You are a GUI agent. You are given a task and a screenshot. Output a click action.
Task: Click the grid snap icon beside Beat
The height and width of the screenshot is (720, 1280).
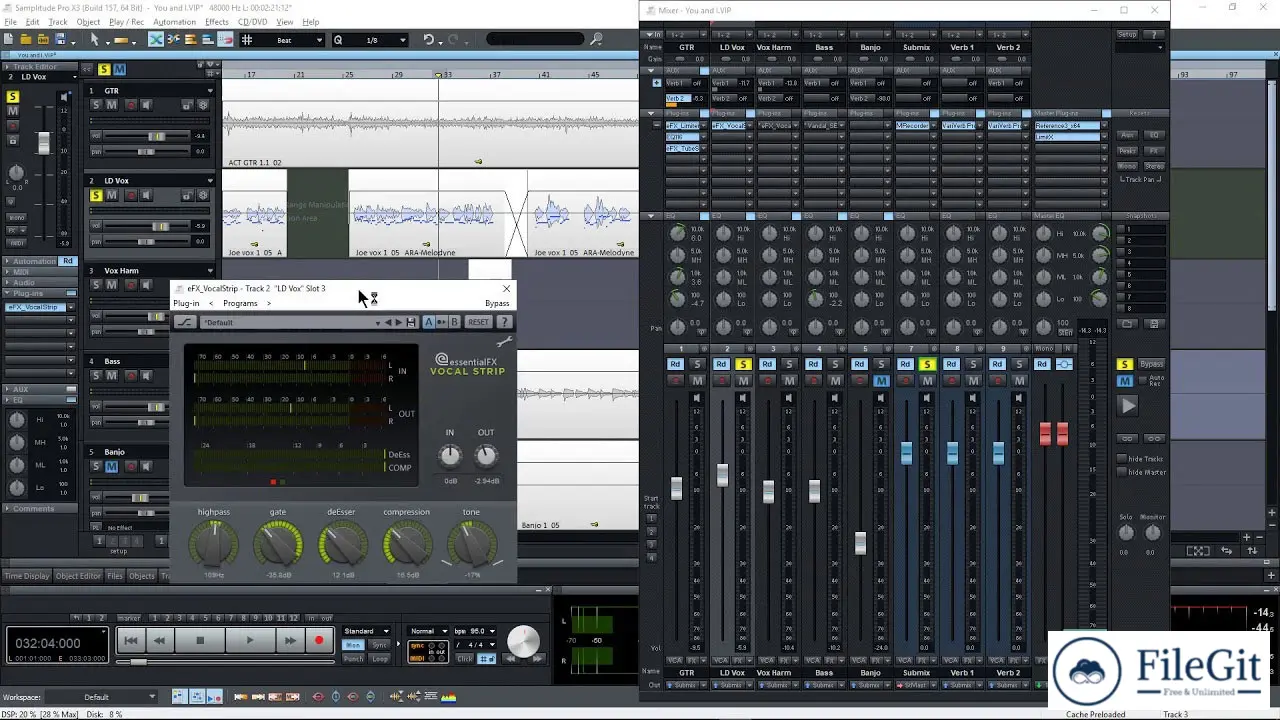247,40
